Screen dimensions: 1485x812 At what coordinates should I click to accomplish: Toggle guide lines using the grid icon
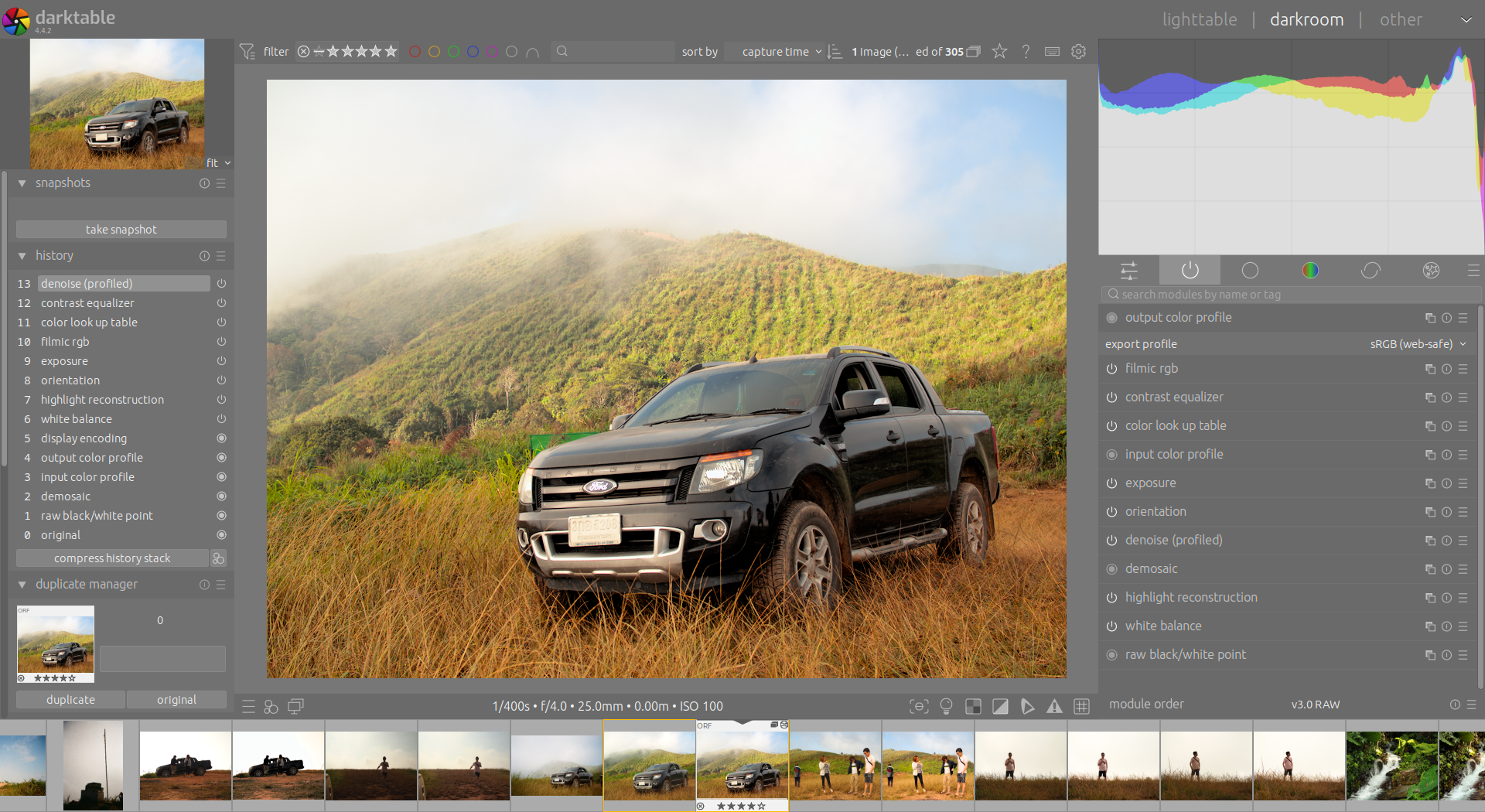coord(1082,706)
